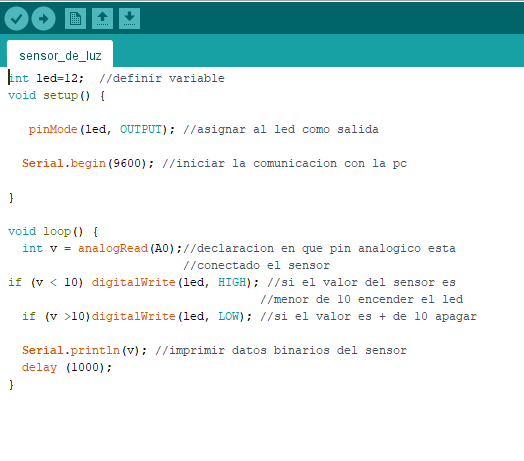Click the 'OUTPUT' keyword
524x461 pixels.
[x=141, y=130]
